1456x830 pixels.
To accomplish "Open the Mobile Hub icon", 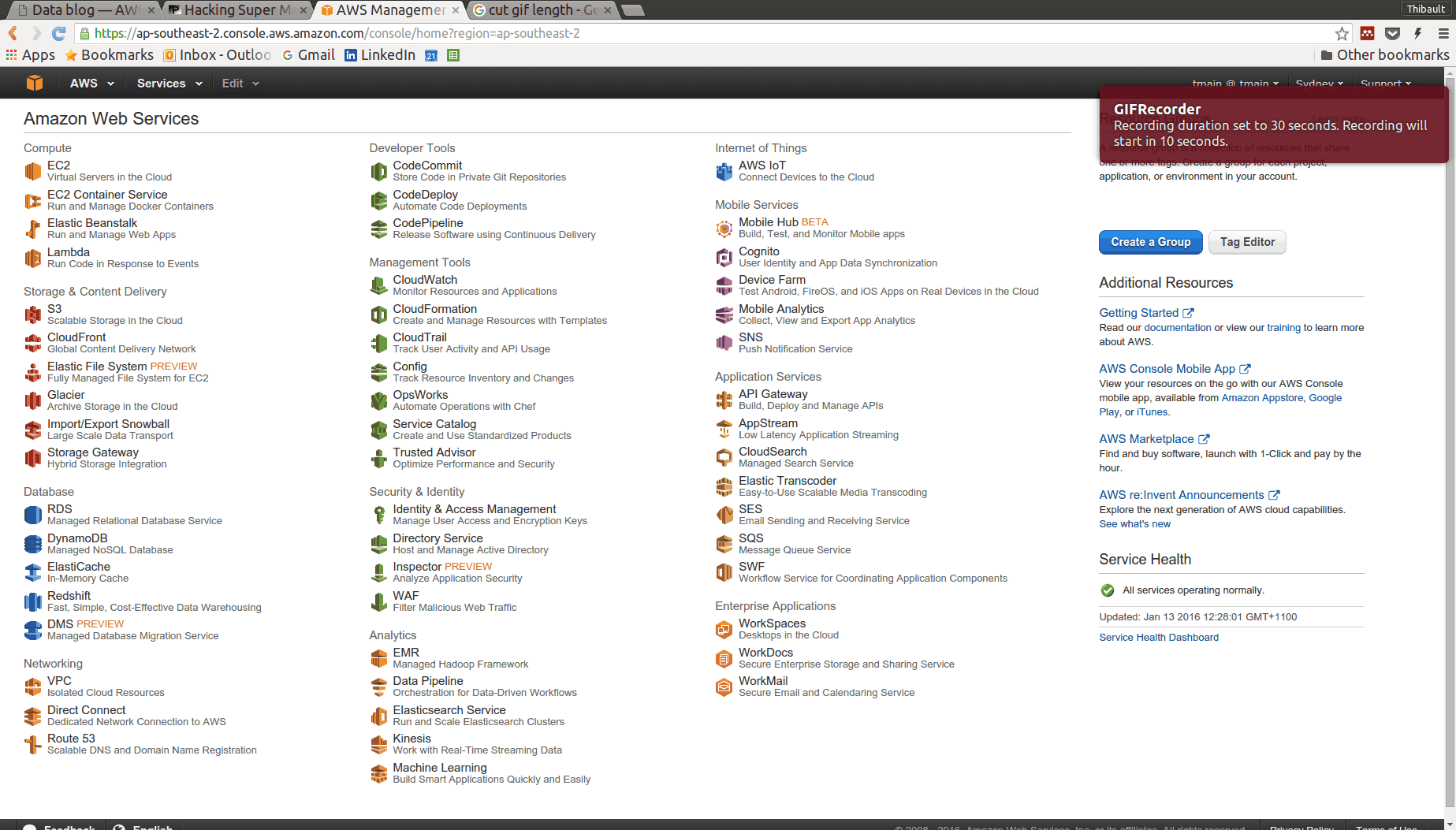I will pyautogui.click(x=724, y=228).
